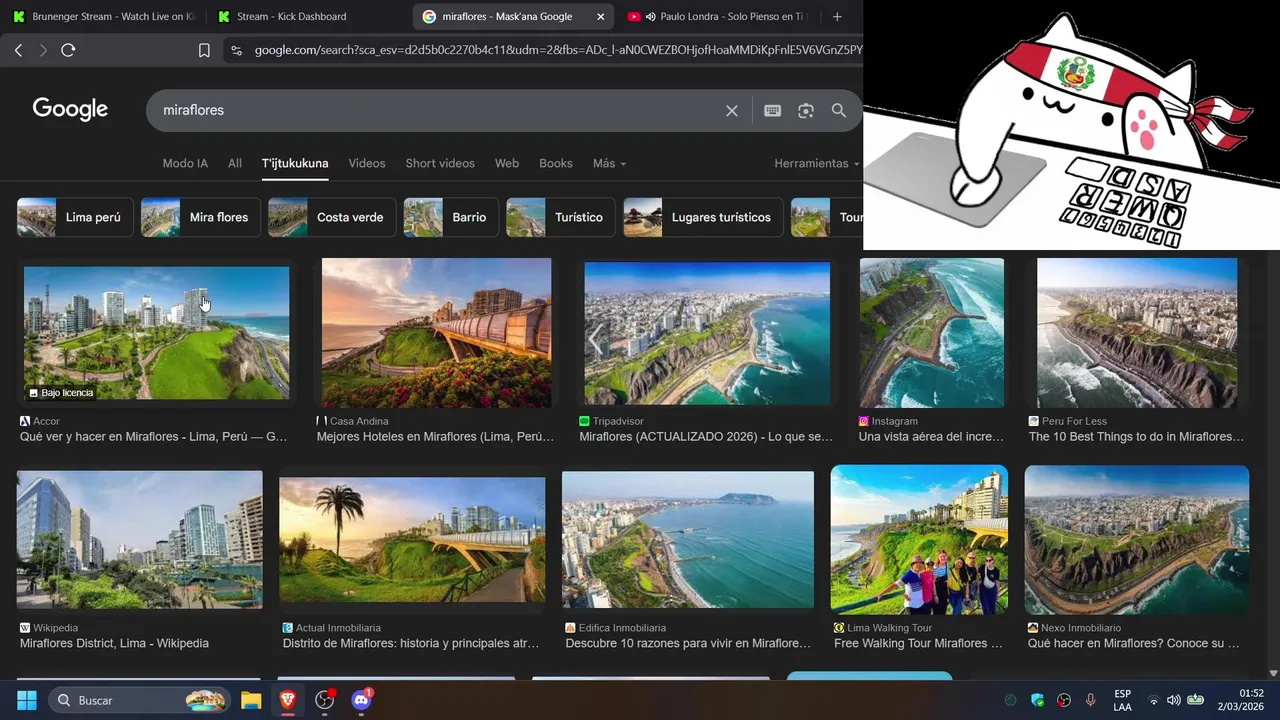1280x720 pixels.
Task: Bookmark this page with the bookmark icon
Action: 204,50
